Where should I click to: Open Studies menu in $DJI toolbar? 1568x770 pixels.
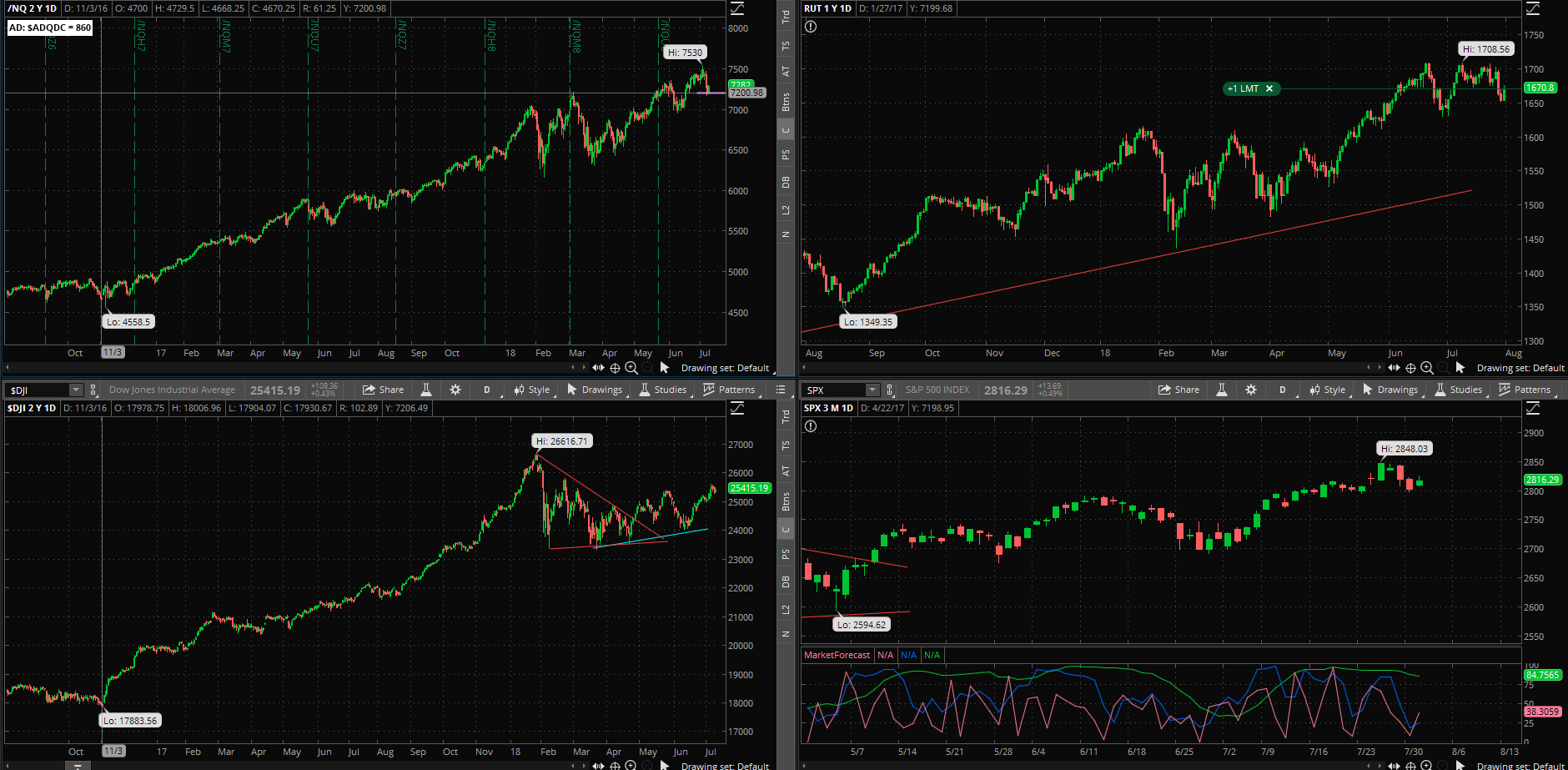[x=663, y=390]
